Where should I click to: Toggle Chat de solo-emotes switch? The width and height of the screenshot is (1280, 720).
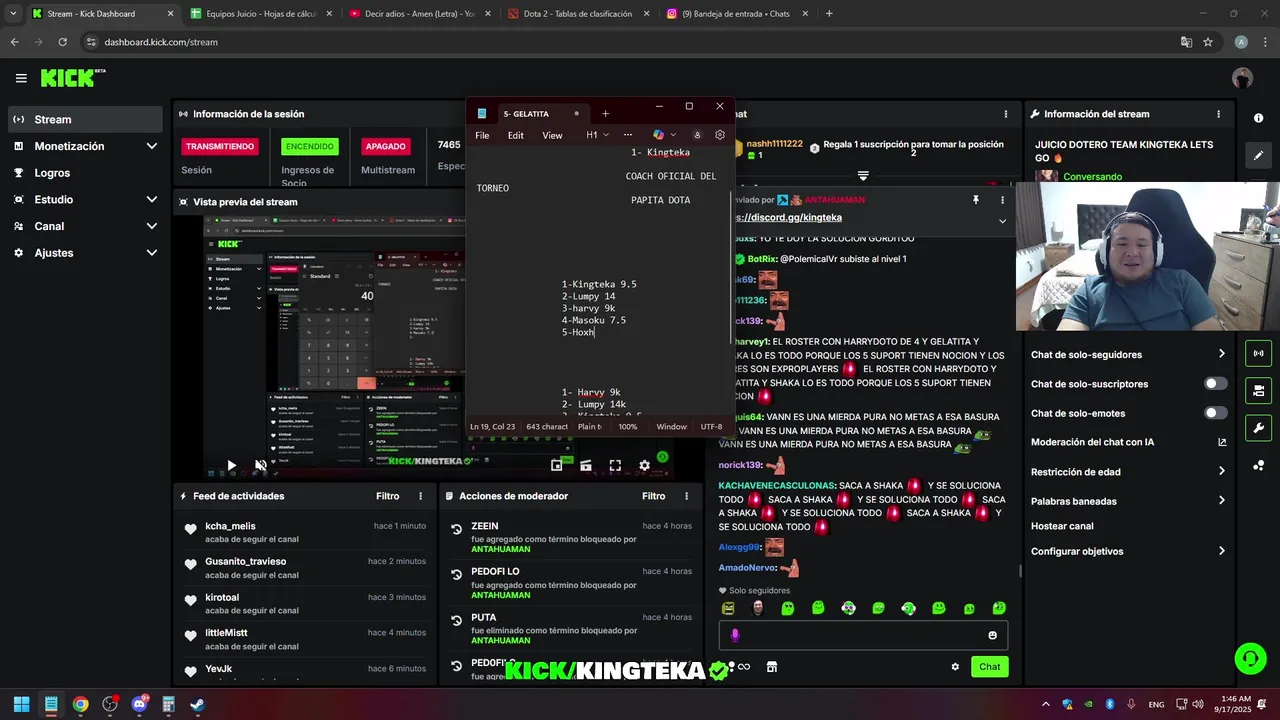(1215, 413)
